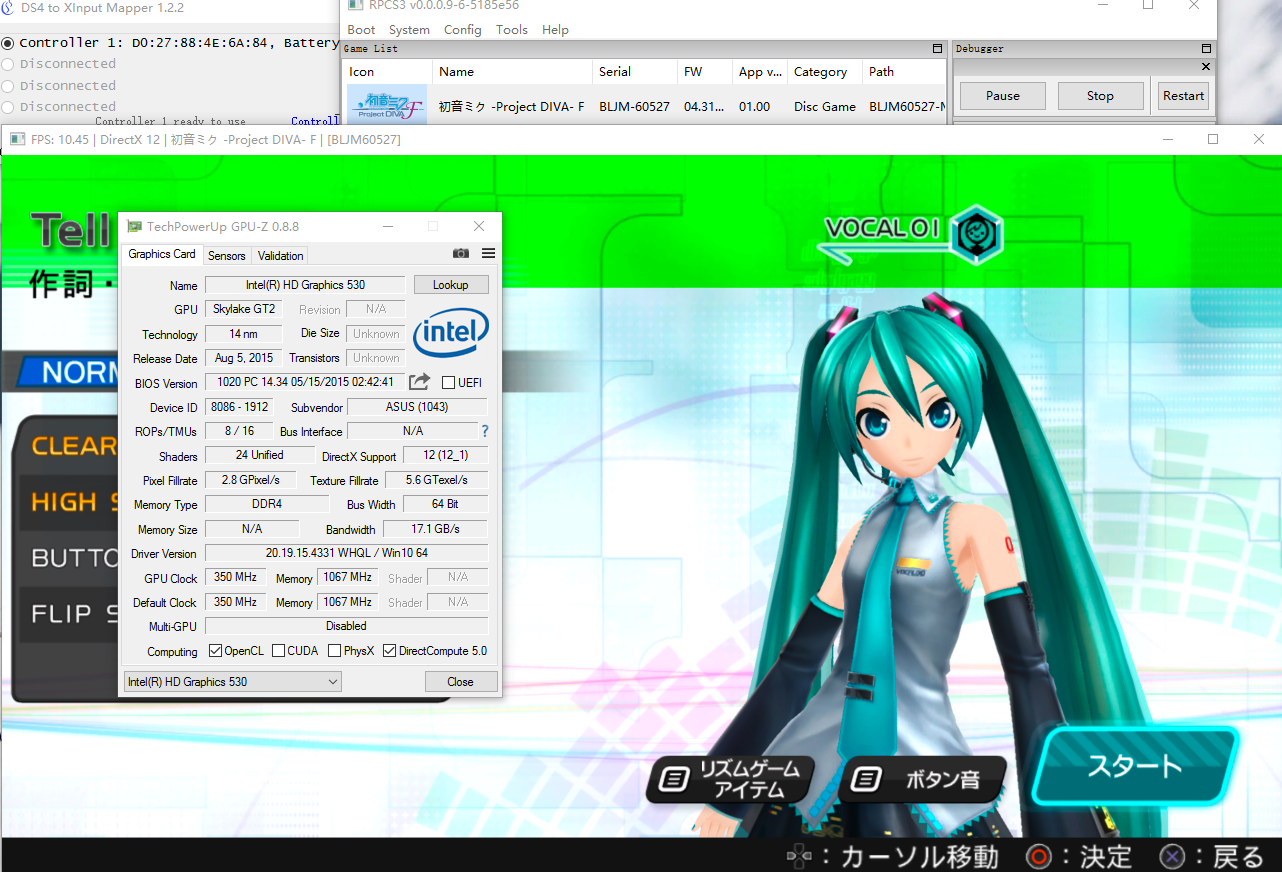Click the Driver Version field
Image resolution: width=1282 pixels, height=872 pixels.
coord(347,553)
